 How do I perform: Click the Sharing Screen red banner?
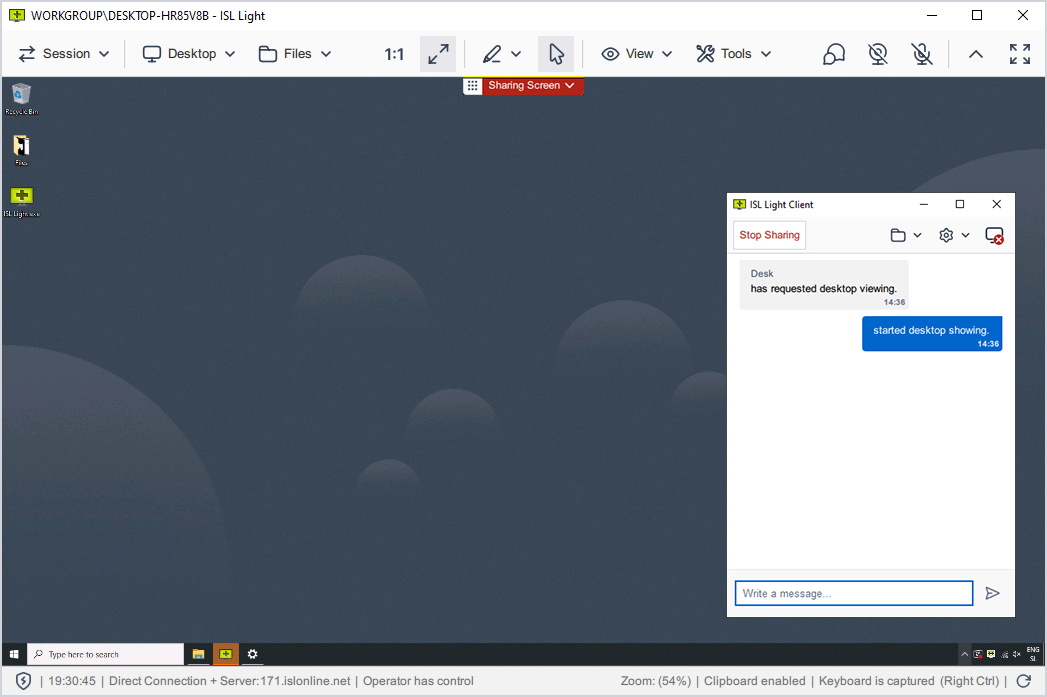(x=531, y=86)
